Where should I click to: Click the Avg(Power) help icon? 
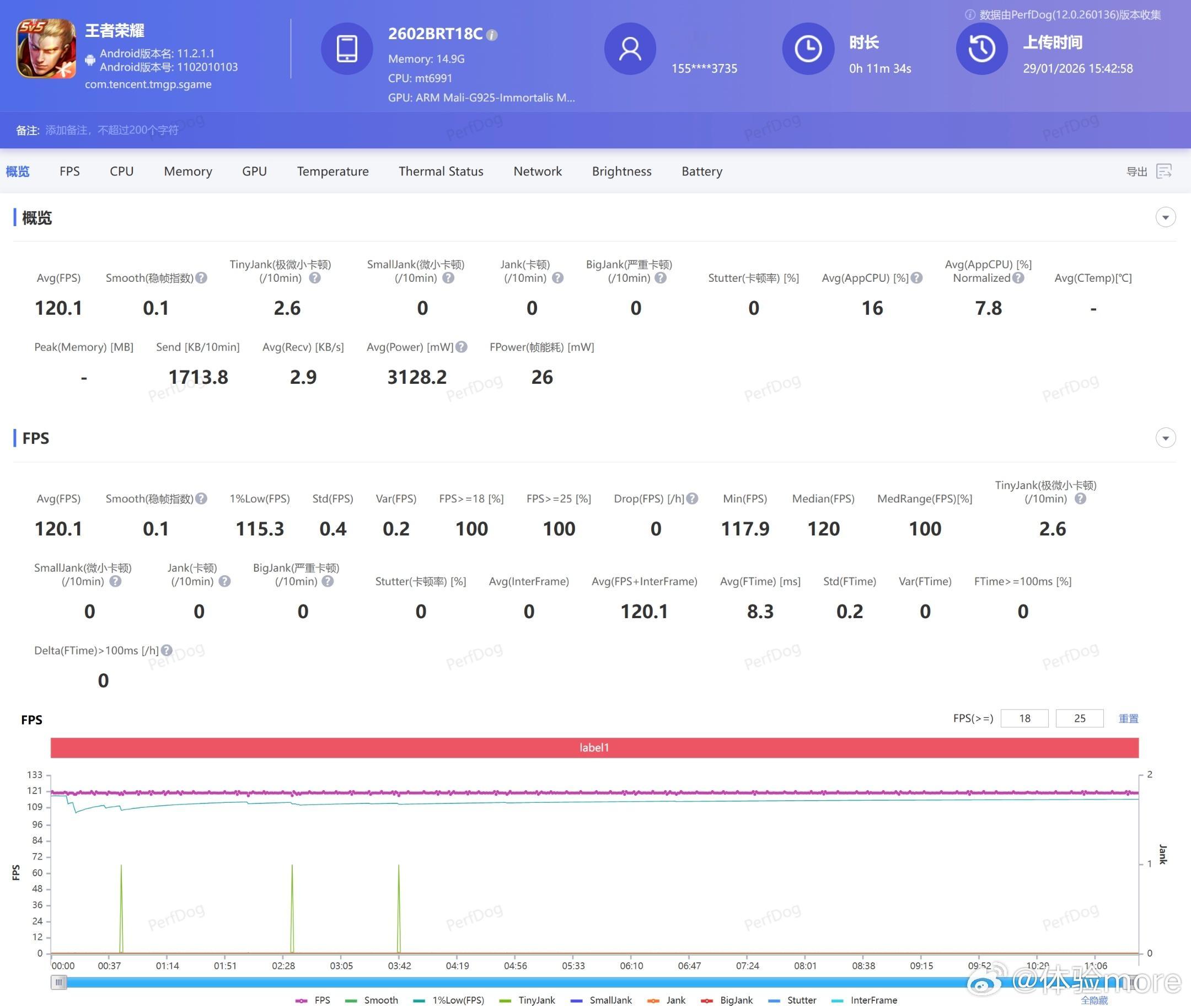tap(462, 347)
